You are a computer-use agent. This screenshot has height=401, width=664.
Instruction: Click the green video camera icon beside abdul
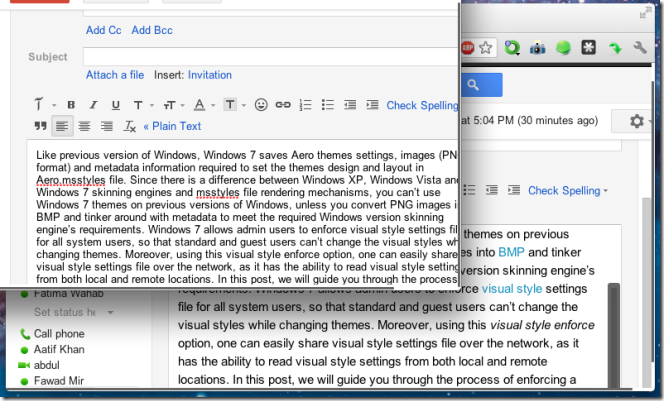(24, 365)
